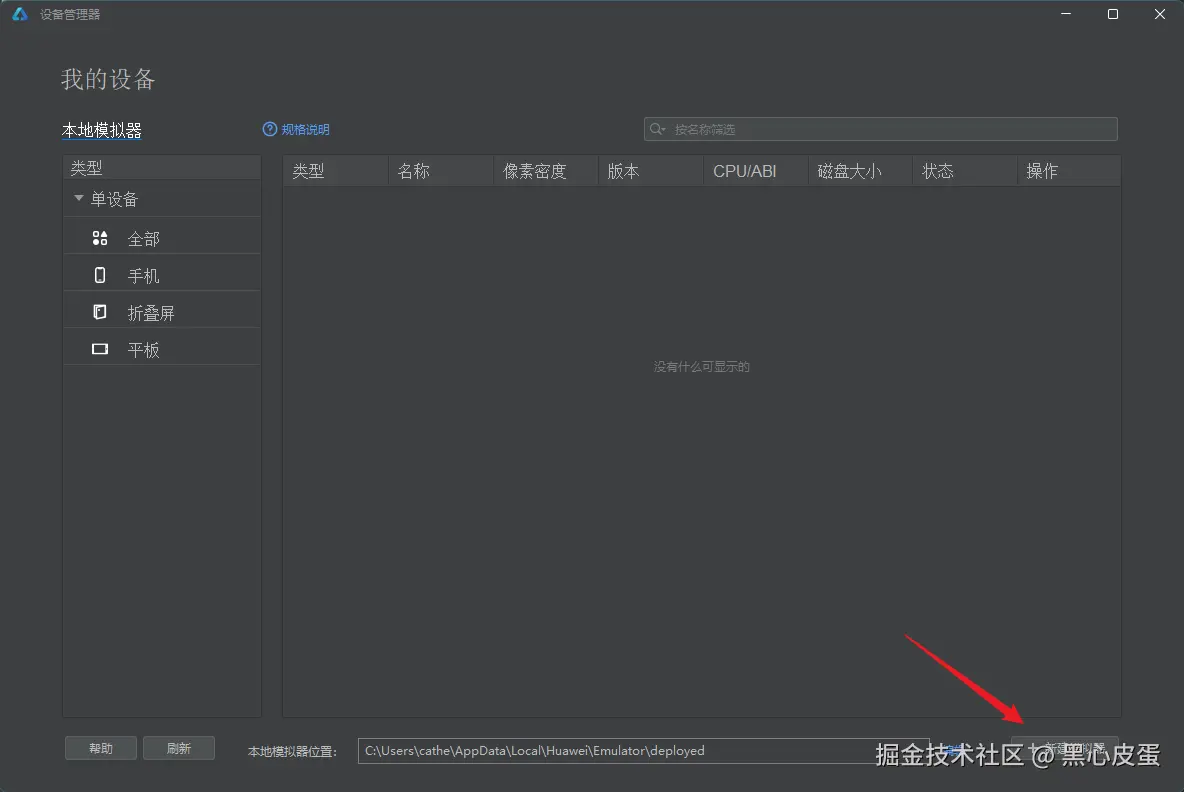Minimize the 设备管理器 window
This screenshot has height=792, width=1184.
pos(1065,14)
